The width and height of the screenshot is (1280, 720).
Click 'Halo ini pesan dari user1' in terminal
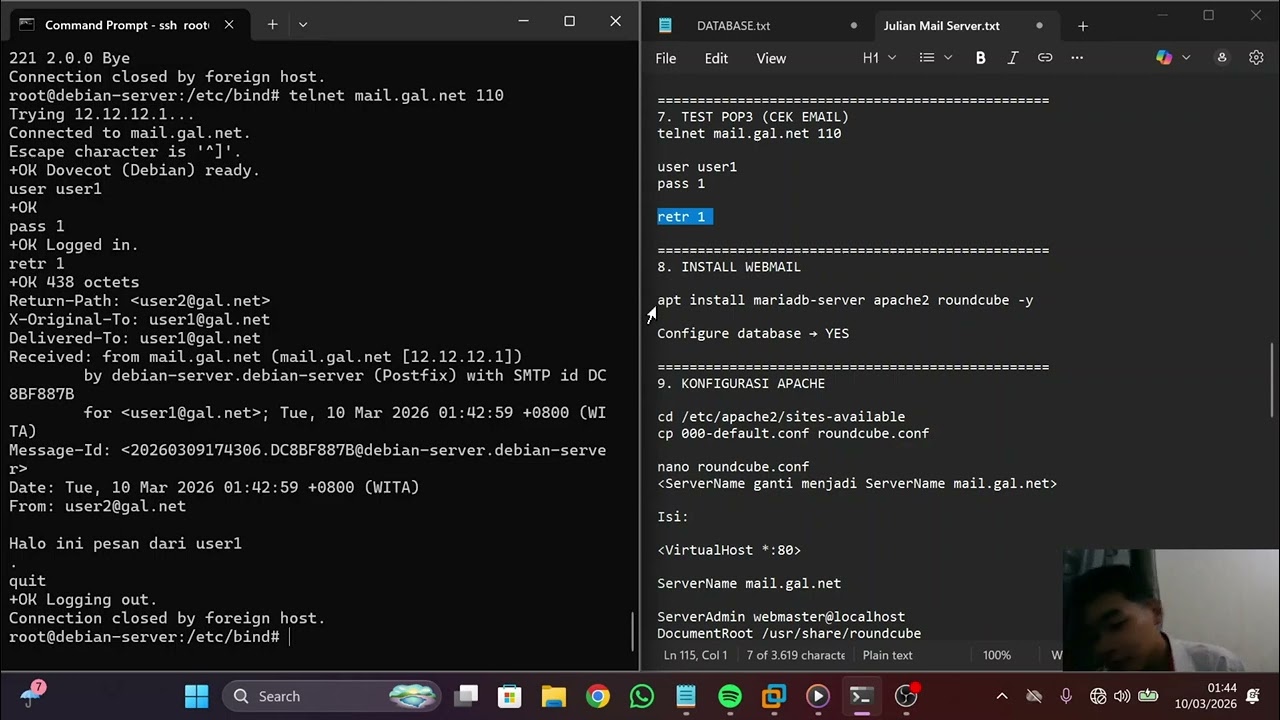click(125, 544)
